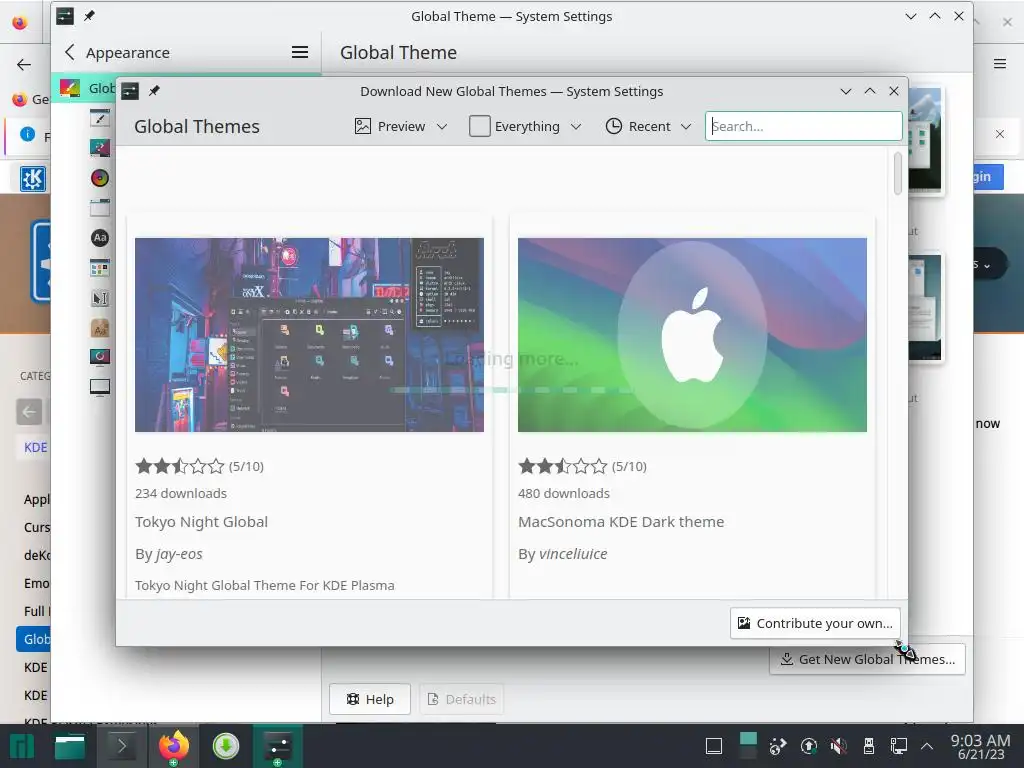This screenshot has width=1024, height=768.
Task: Open window menu icon of download dialog
Action: click(x=131, y=91)
